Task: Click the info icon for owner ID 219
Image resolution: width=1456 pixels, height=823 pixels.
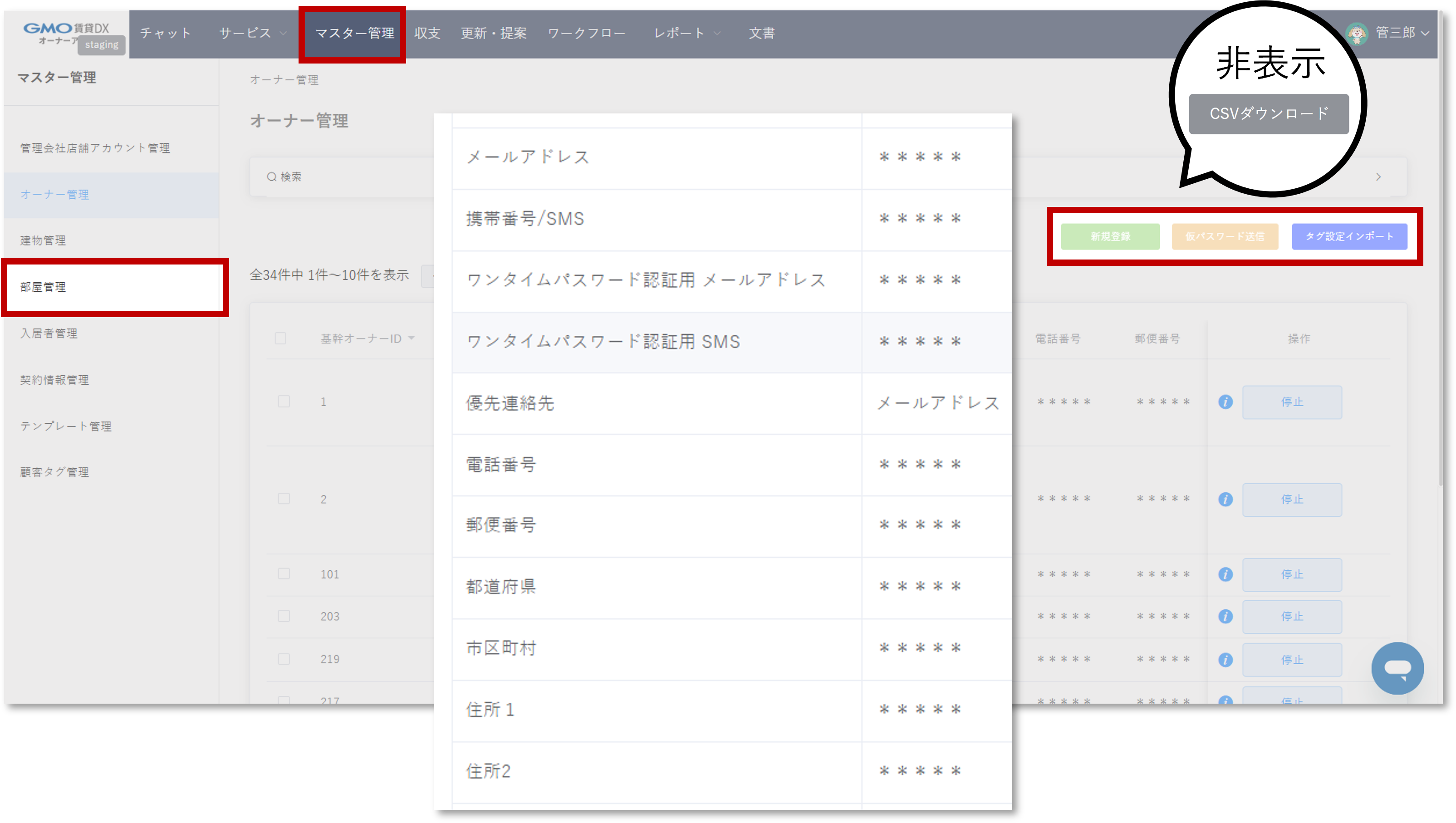Action: pyautogui.click(x=1226, y=659)
